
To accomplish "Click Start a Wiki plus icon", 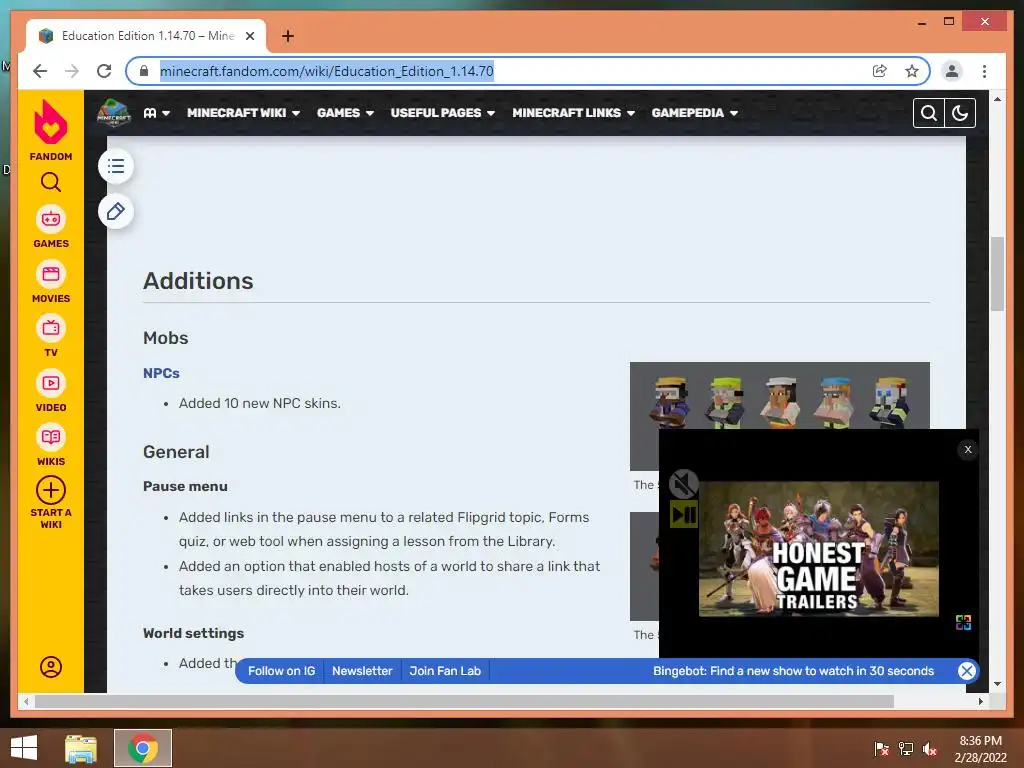I will click(51, 490).
